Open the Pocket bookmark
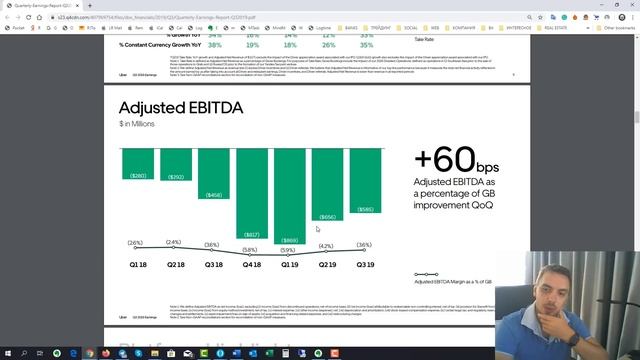 (x=15, y=28)
